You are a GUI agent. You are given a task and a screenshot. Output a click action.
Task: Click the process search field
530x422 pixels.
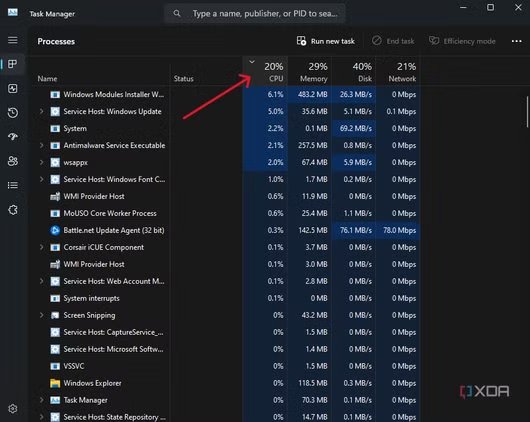[x=255, y=14]
